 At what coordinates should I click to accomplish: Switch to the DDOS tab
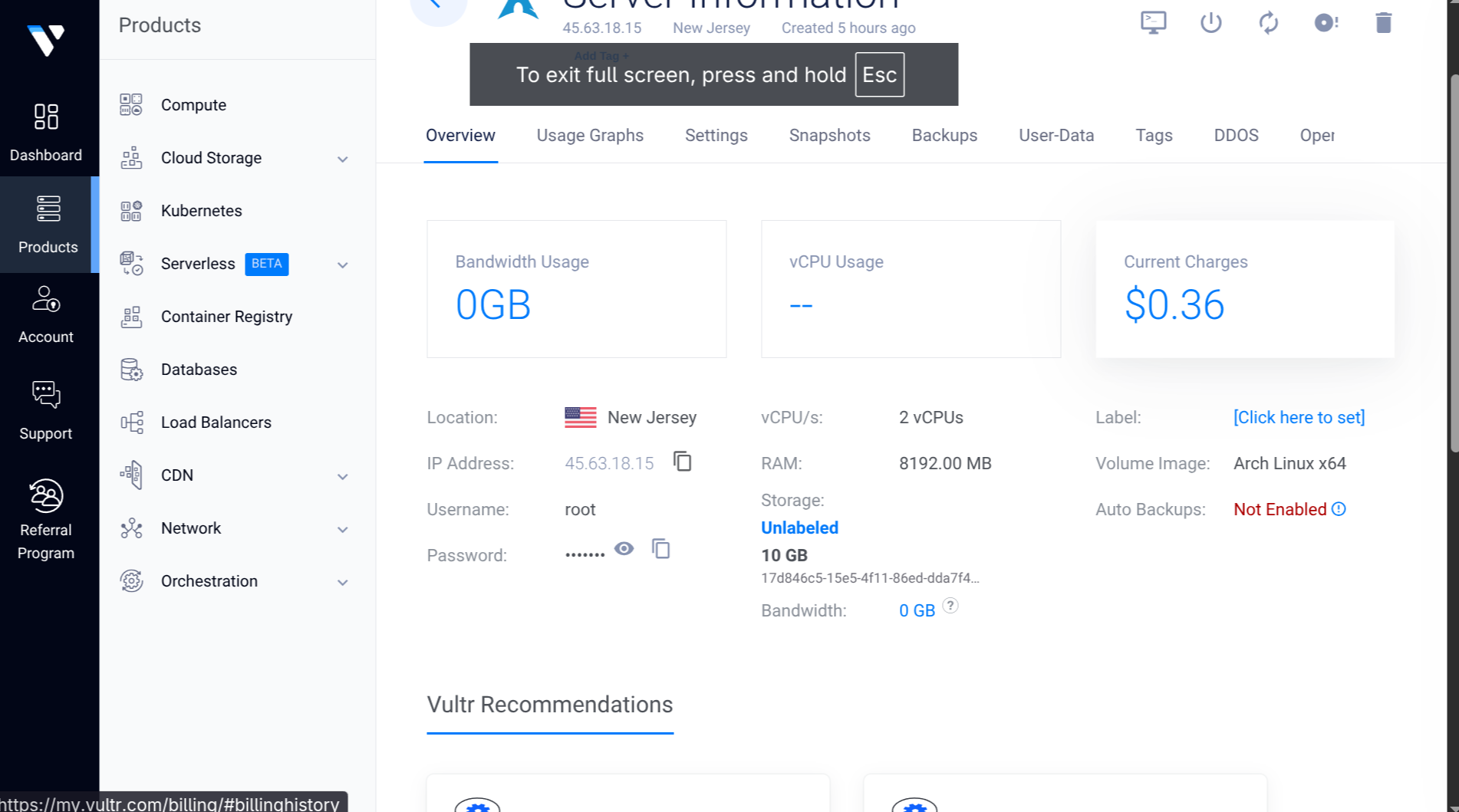coord(1236,136)
